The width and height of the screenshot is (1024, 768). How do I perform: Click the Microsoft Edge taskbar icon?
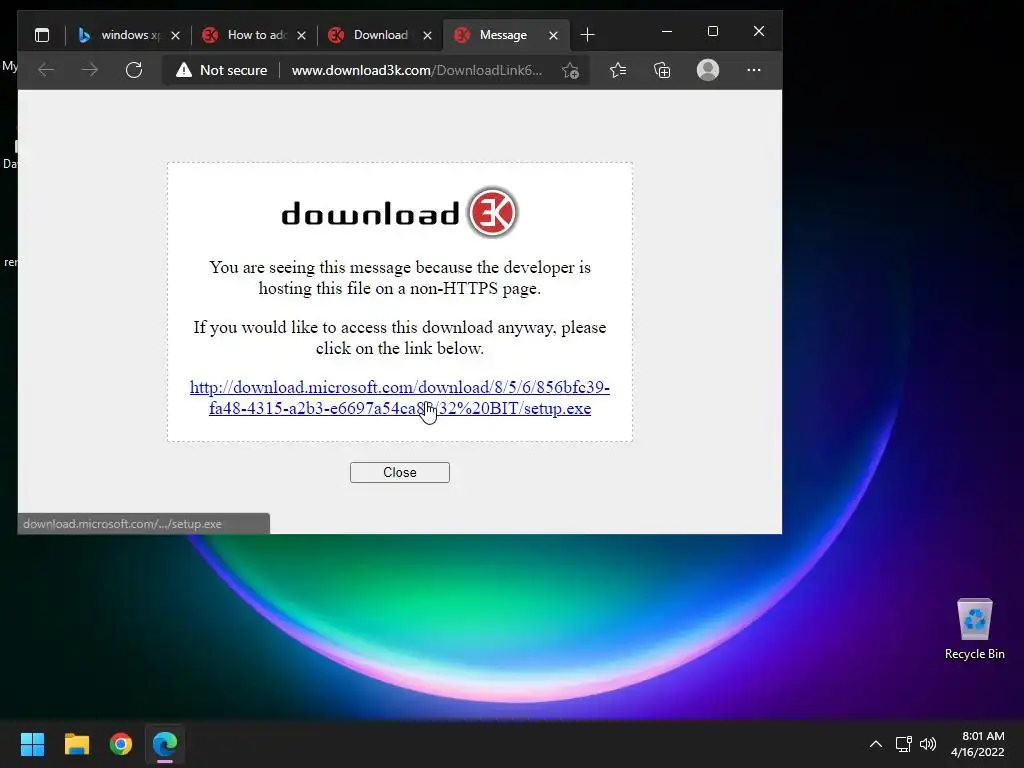[165, 744]
